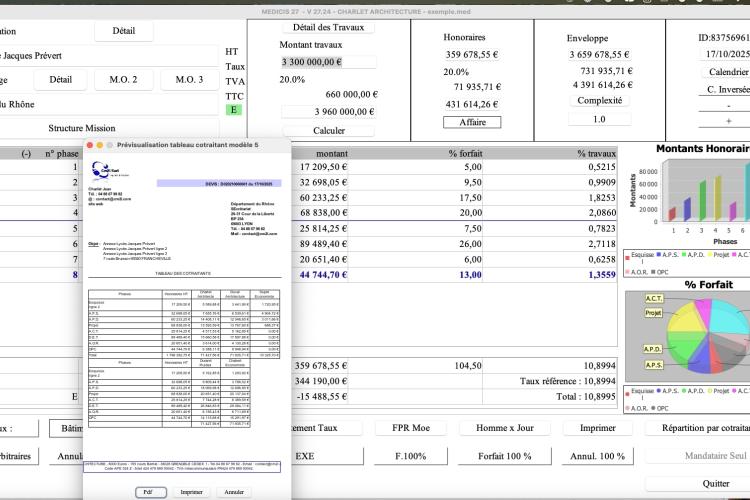Screen dimensions: 750x500
Task: Open the Homme x Jour button
Action: coord(505,428)
